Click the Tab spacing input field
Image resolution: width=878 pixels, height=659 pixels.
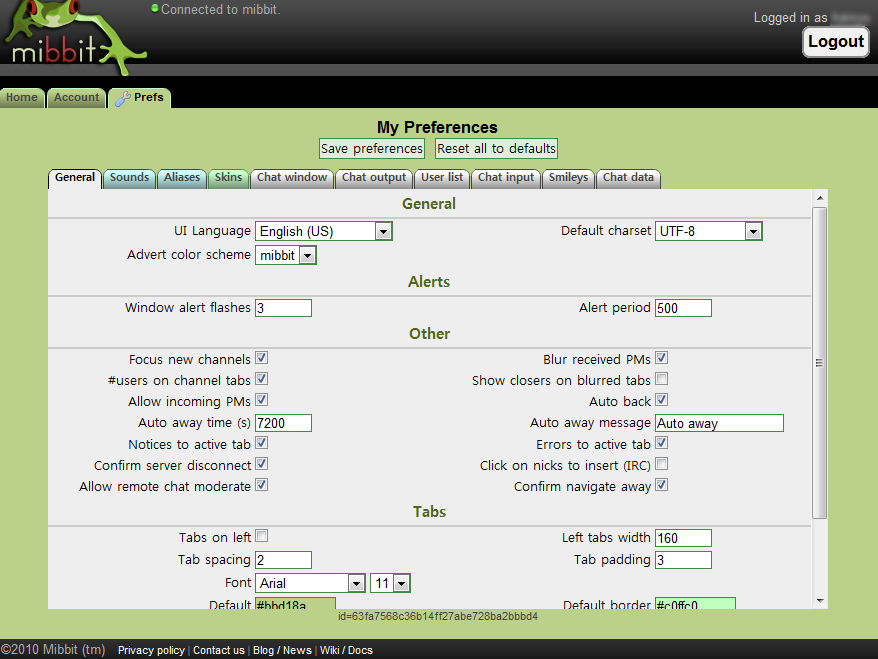pyautogui.click(x=283, y=560)
